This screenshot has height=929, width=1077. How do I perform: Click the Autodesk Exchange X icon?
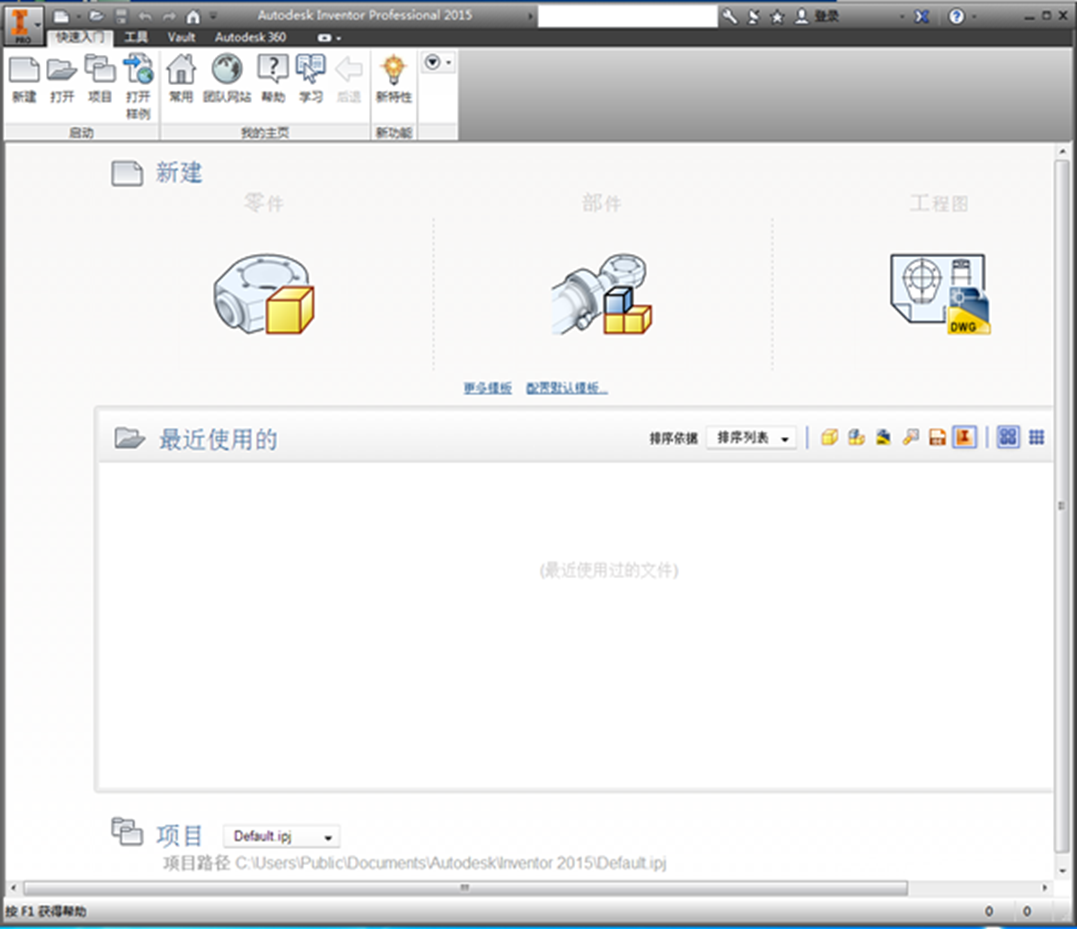click(922, 16)
